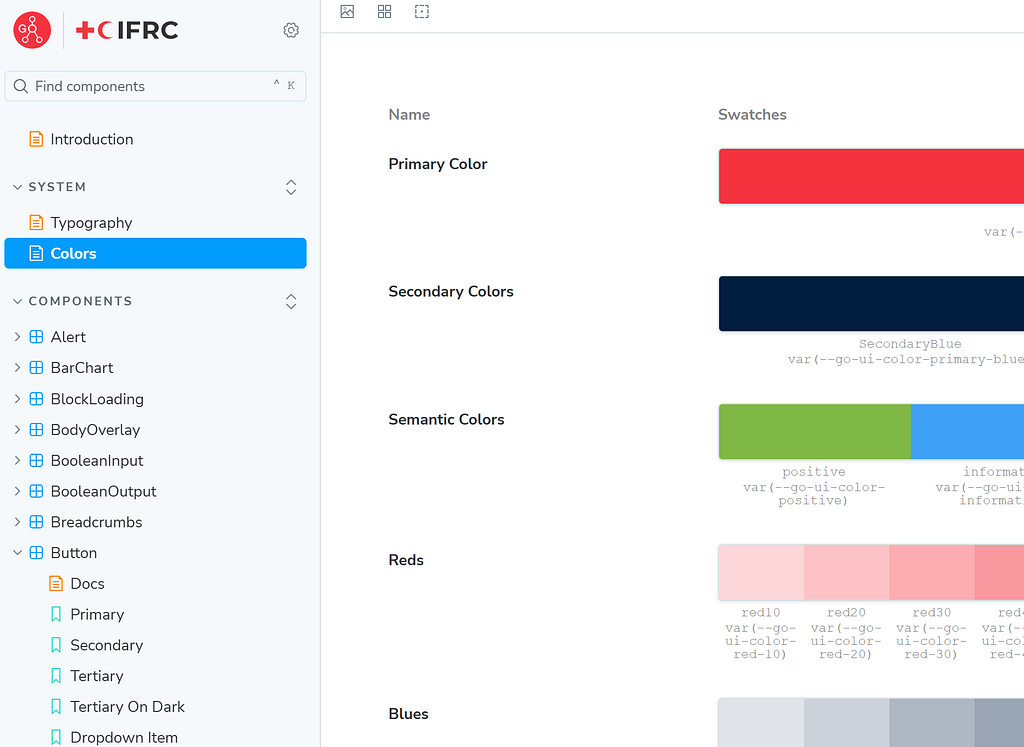
Task: Click the Colors document icon
Action: click(37, 253)
